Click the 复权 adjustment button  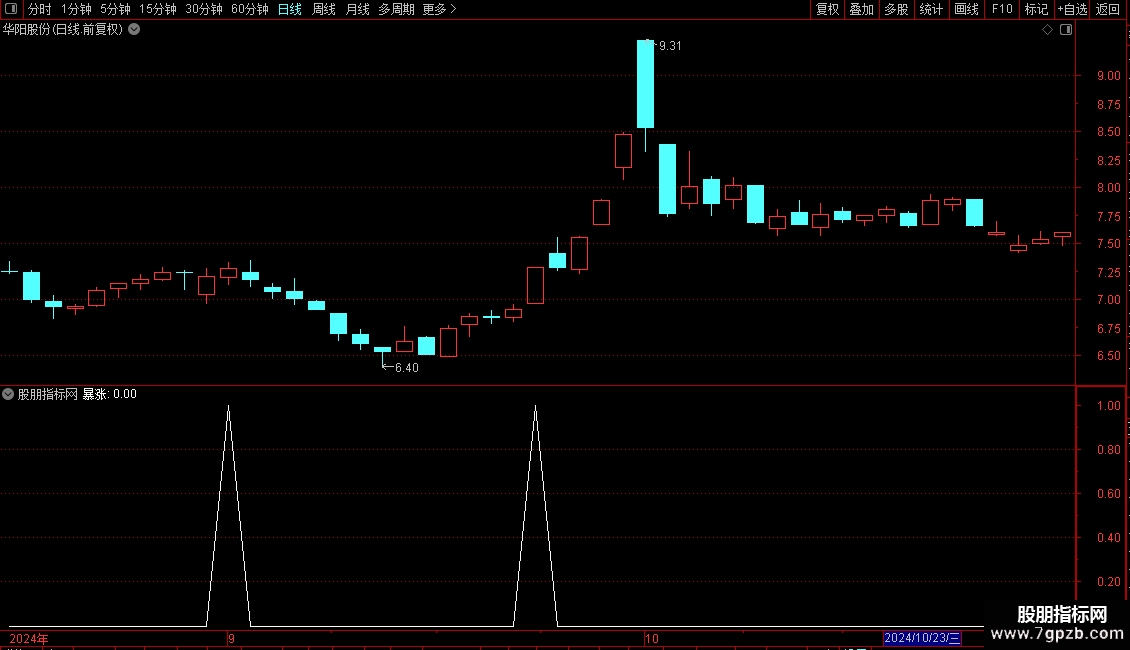(x=827, y=9)
